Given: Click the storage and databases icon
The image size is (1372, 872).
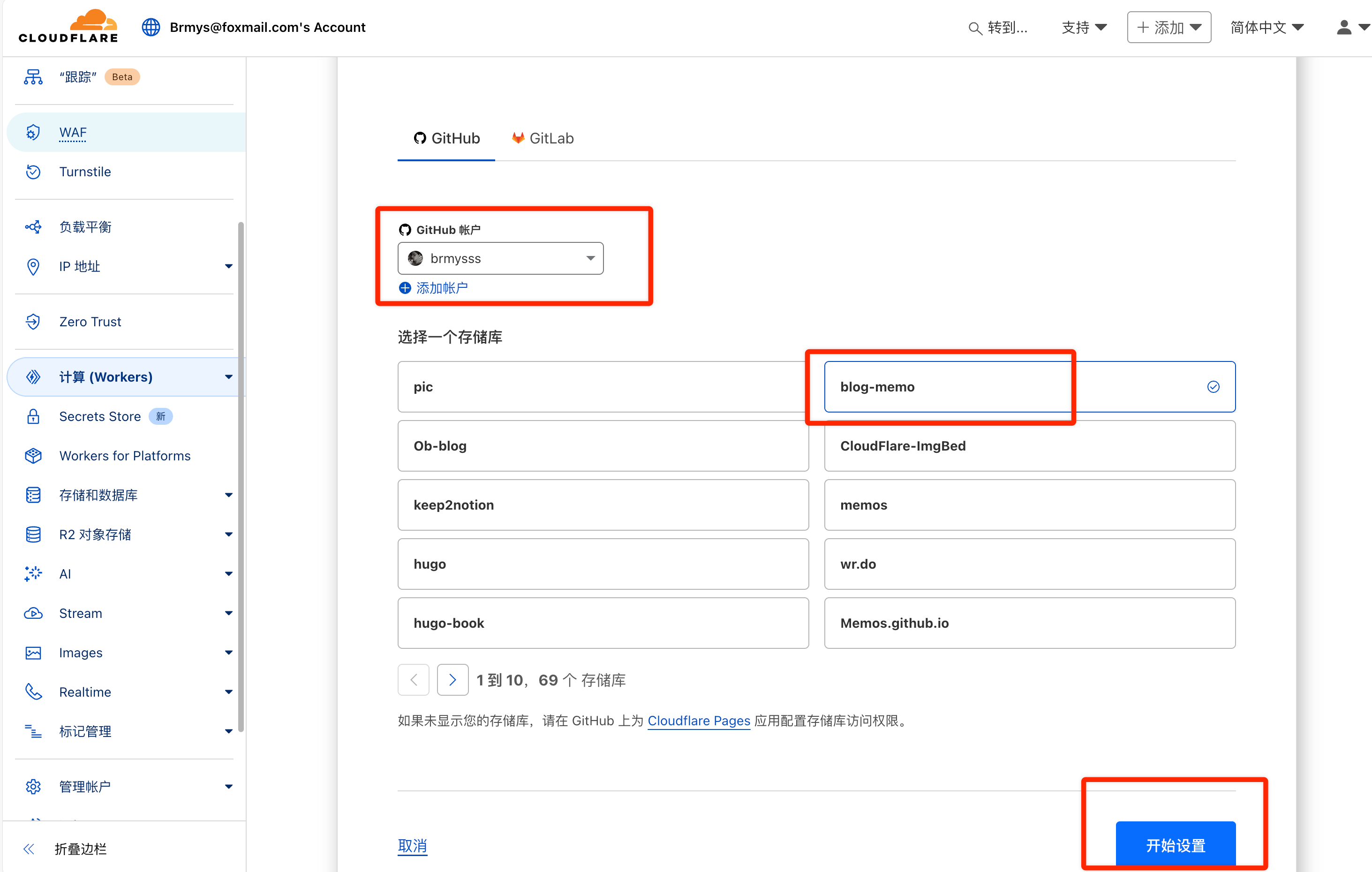Looking at the screenshot, I should point(33,495).
